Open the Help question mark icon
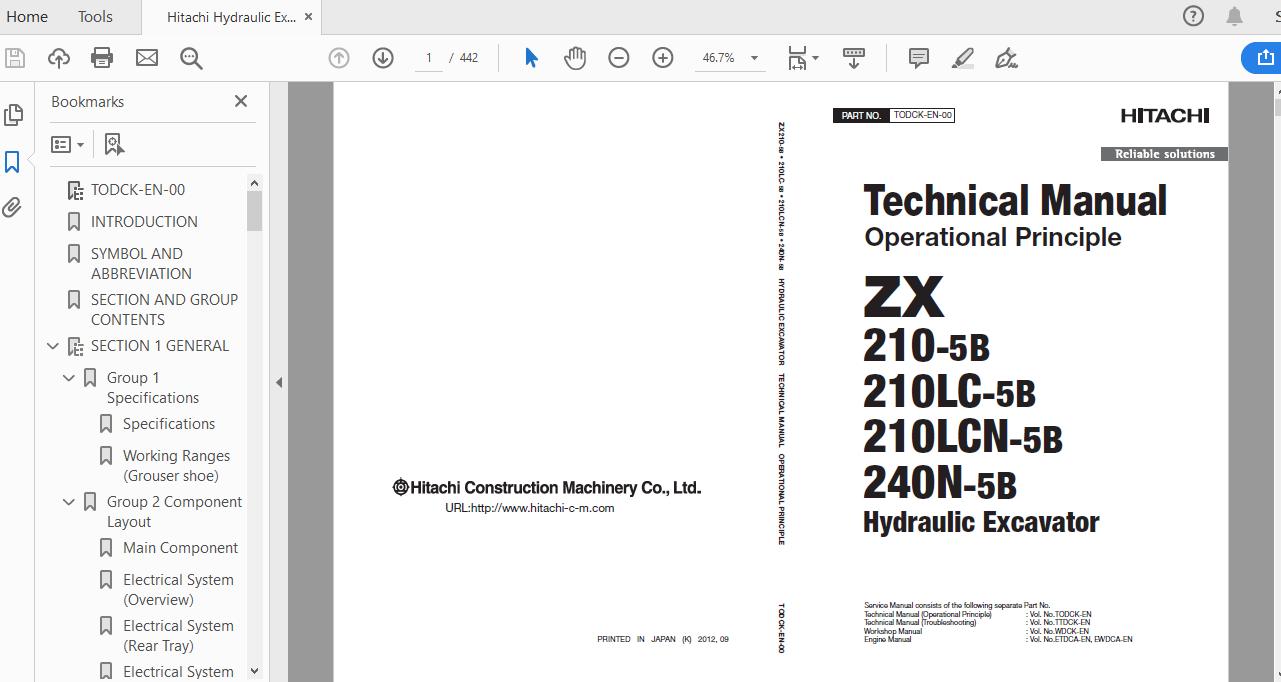Screen dimensions: 1281x682 [x=1193, y=16]
